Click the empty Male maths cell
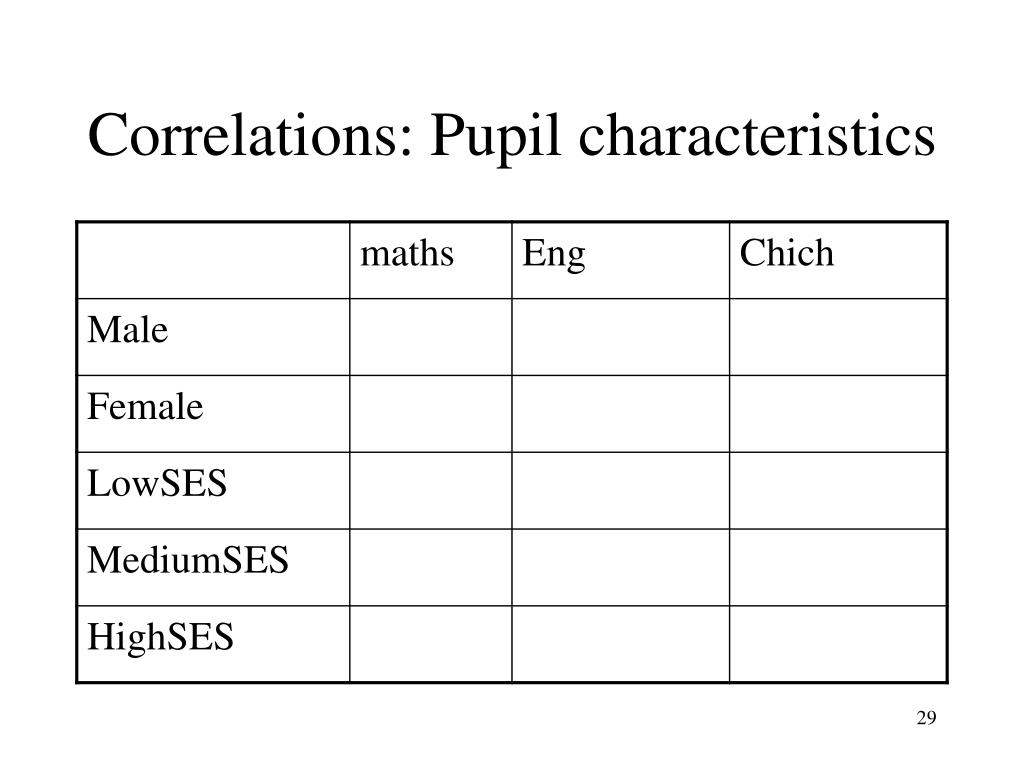 pyautogui.click(x=430, y=337)
